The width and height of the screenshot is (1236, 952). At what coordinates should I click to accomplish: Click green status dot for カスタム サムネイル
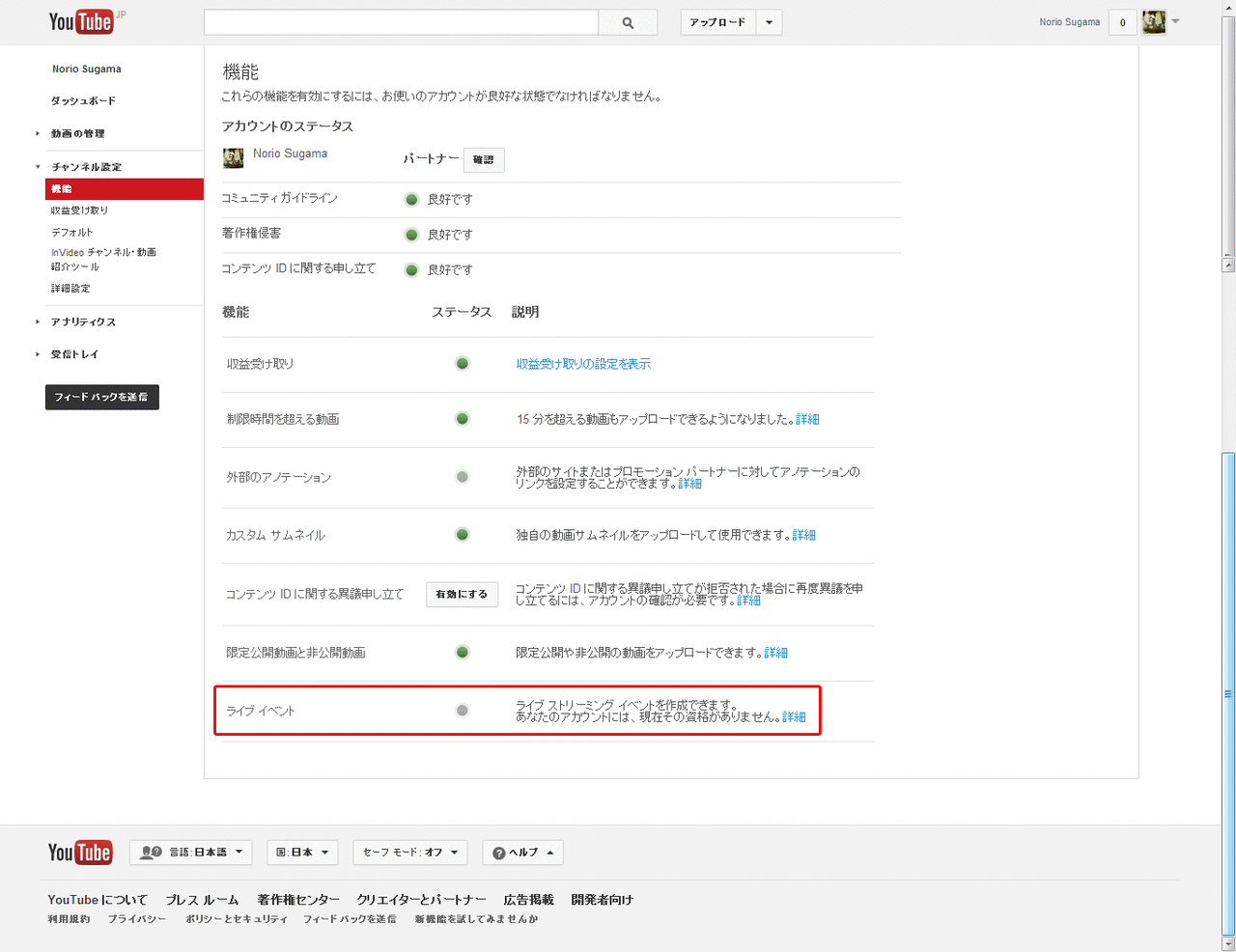[463, 535]
